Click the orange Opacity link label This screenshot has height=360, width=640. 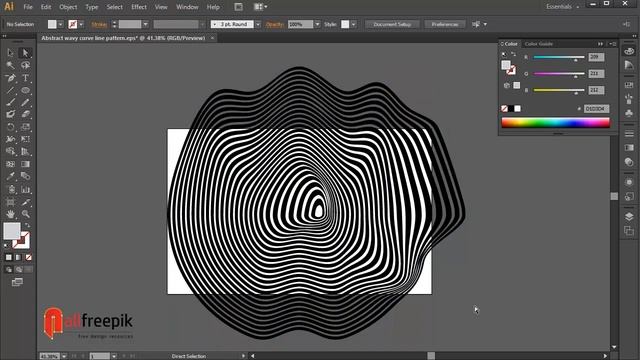(275, 24)
